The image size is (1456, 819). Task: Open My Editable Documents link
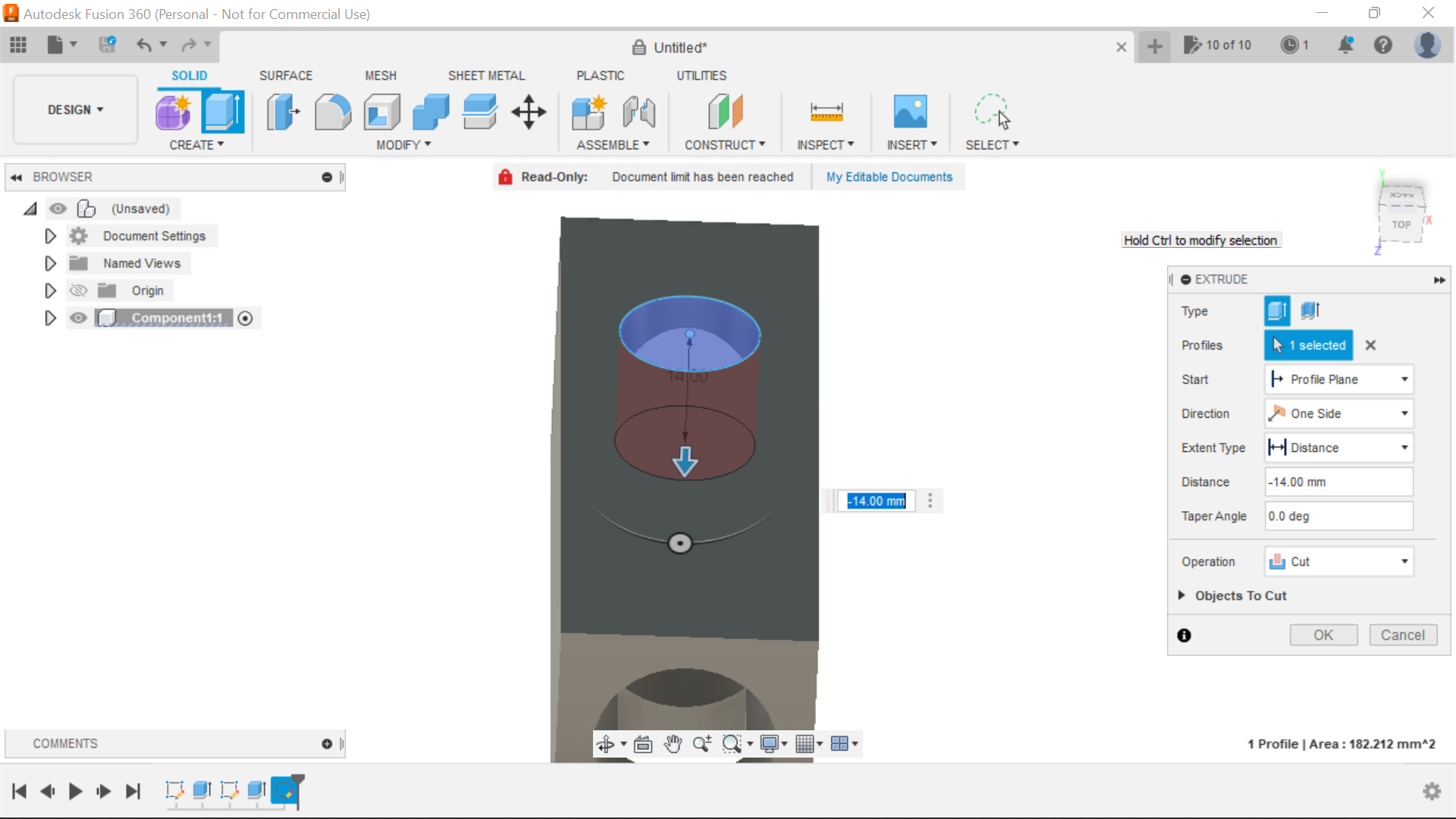pos(889,177)
